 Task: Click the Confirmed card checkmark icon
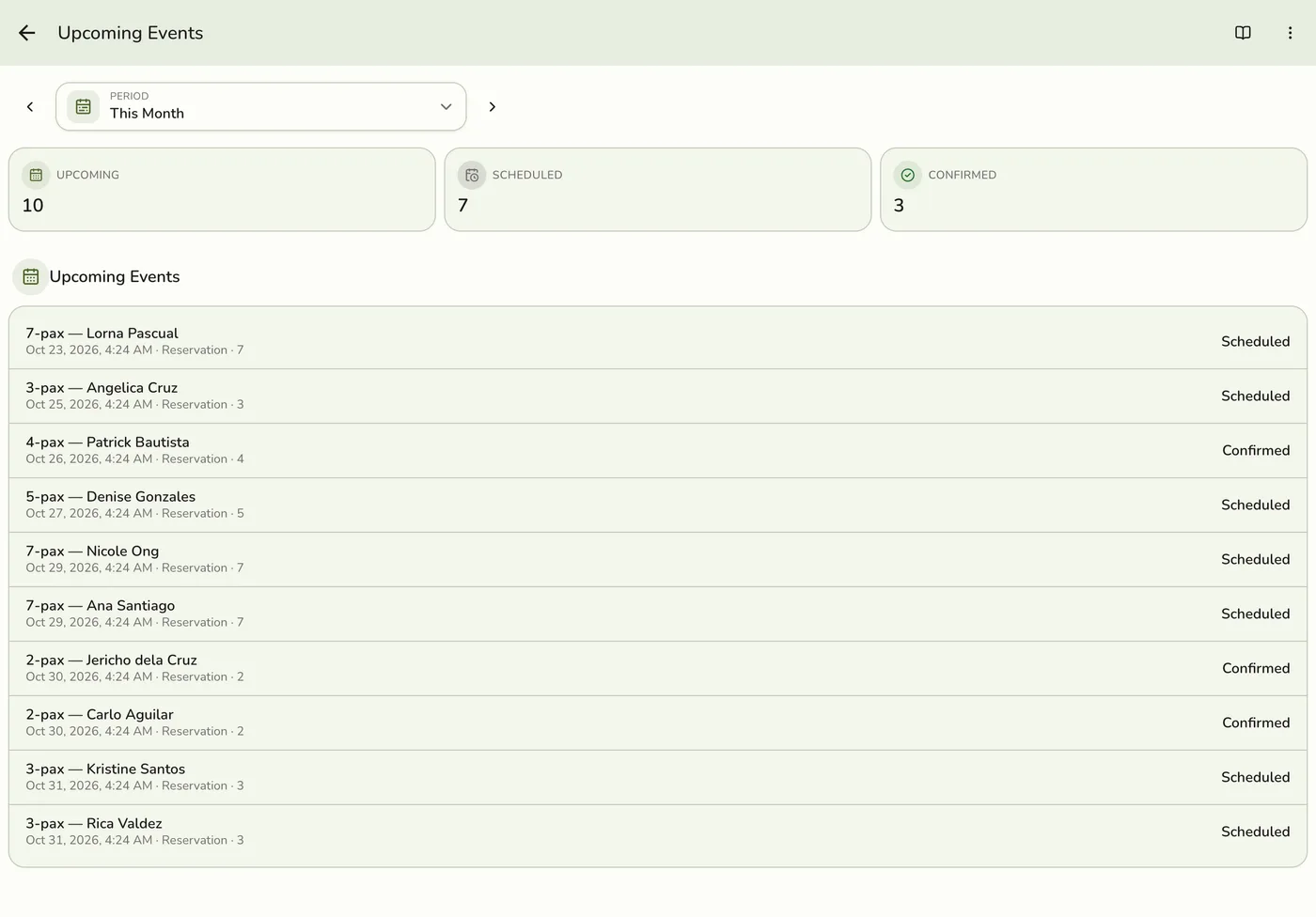908,175
